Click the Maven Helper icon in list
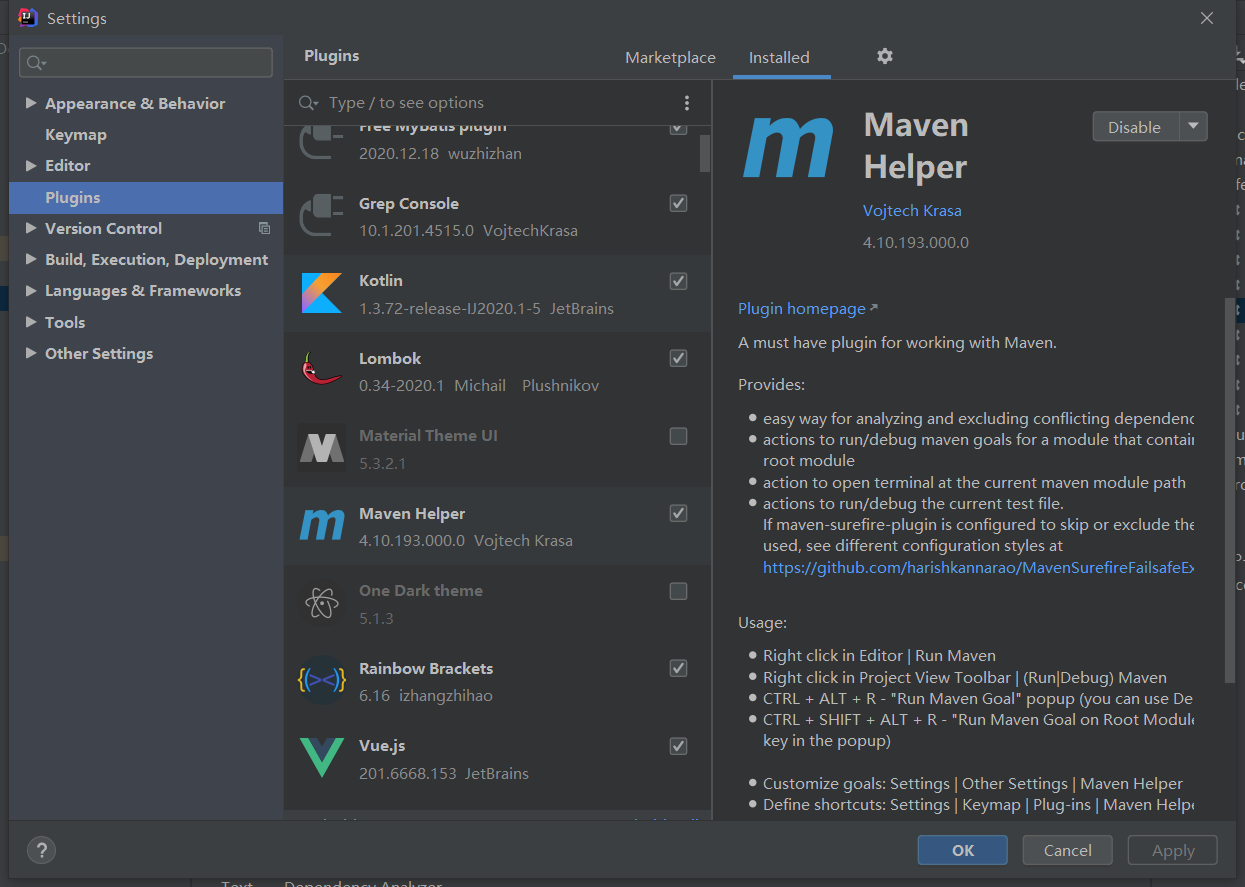 (x=322, y=525)
